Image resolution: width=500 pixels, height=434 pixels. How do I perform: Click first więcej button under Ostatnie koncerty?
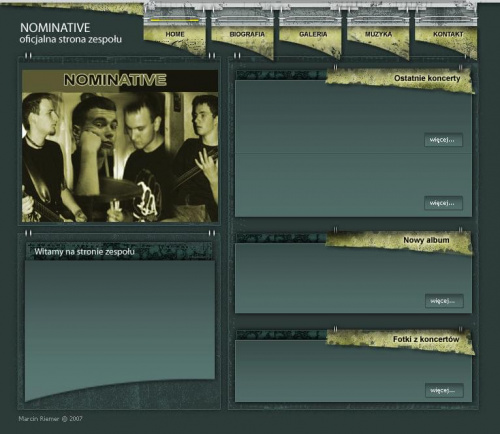click(x=443, y=140)
